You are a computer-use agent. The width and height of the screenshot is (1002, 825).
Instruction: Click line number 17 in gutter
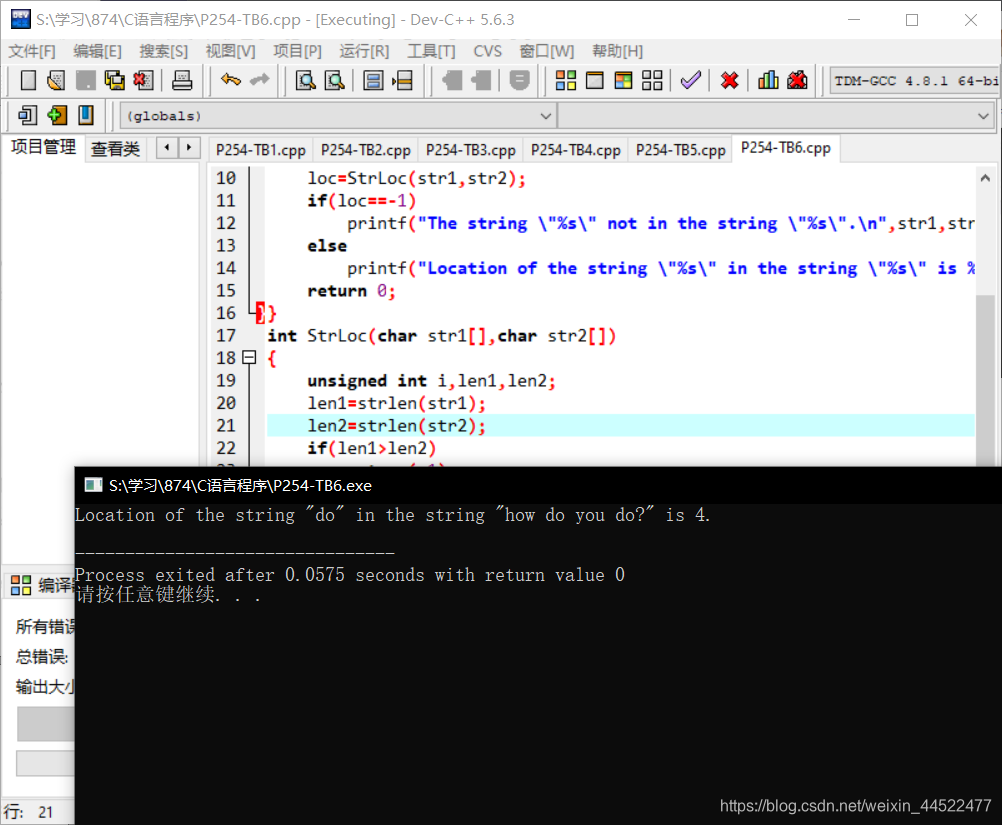coord(226,335)
